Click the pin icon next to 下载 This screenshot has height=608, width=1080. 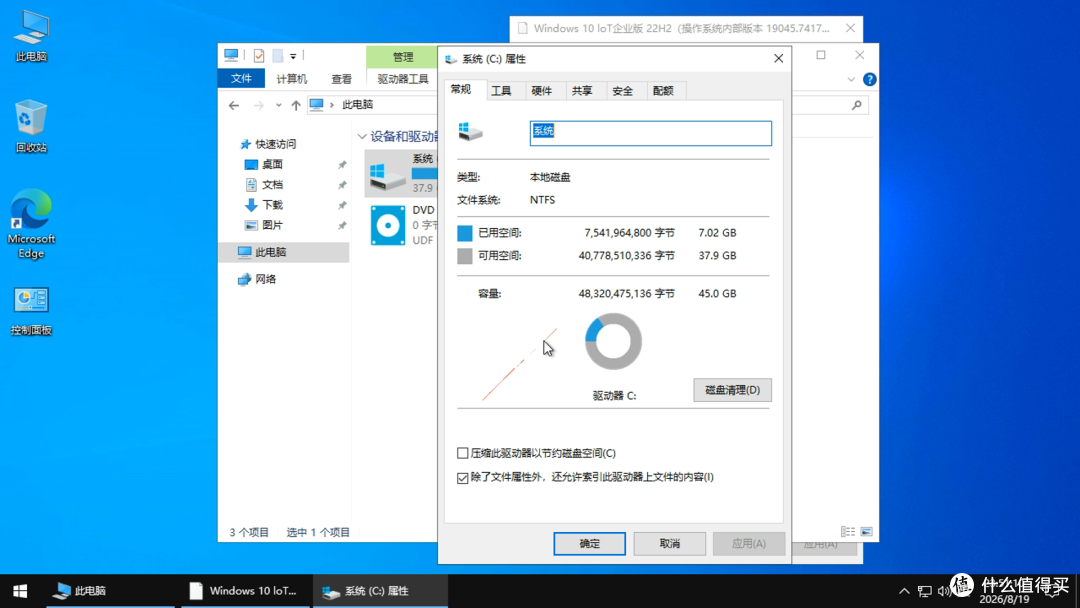pyautogui.click(x=342, y=205)
